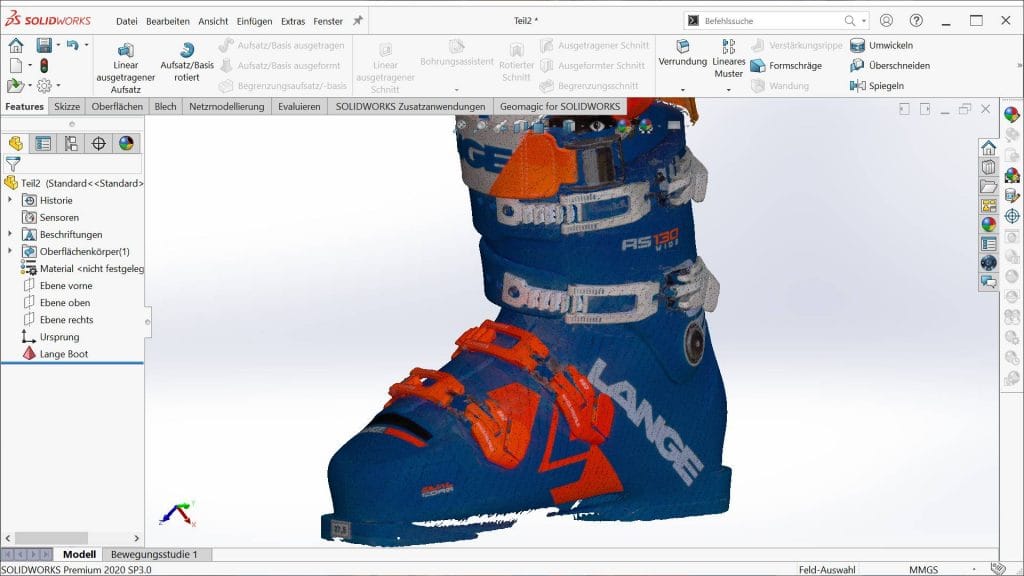This screenshot has height=576, width=1024.
Task: Click the feature tree filter funnel icon
Action: 12,164
